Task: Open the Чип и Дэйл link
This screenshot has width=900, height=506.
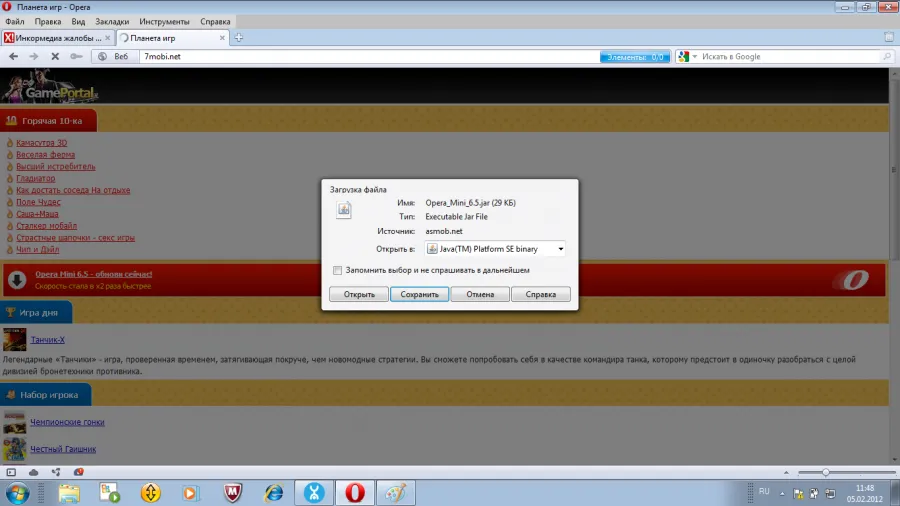Action: [x=37, y=250]
